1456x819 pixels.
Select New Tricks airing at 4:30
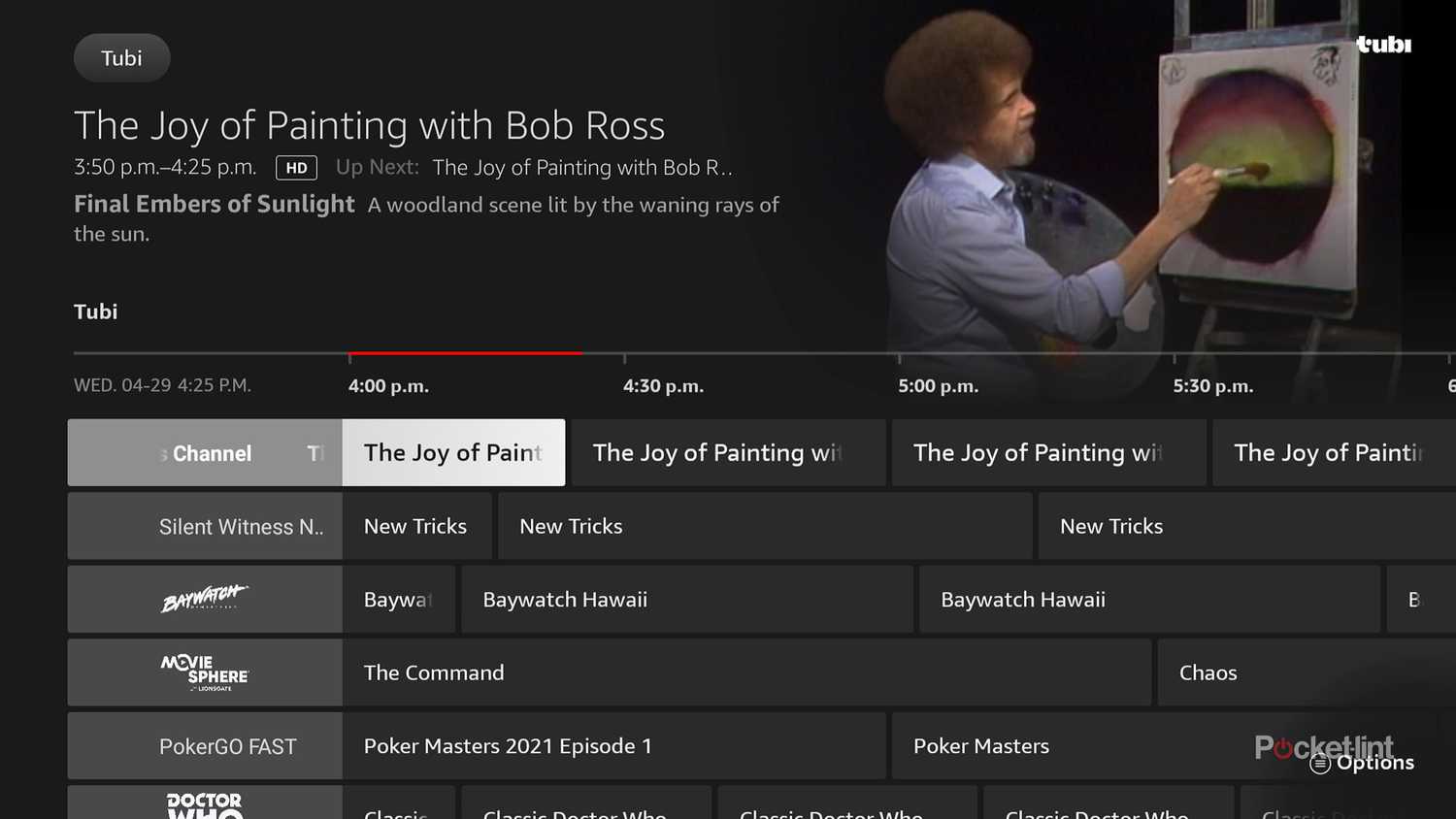(x=765, y=525)
